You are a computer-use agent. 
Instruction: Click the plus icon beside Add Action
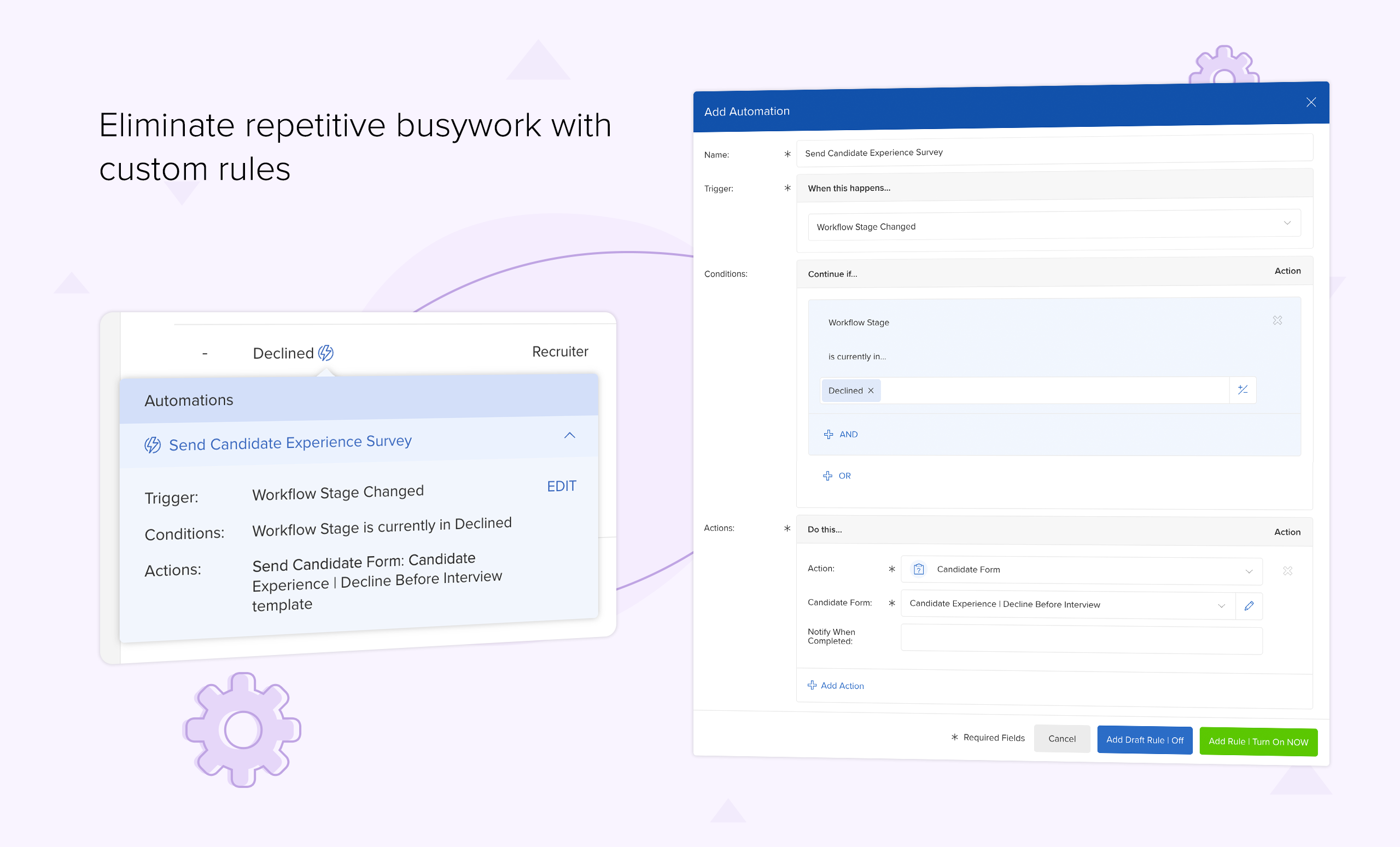pyautogui.click(x=812, y=685)
